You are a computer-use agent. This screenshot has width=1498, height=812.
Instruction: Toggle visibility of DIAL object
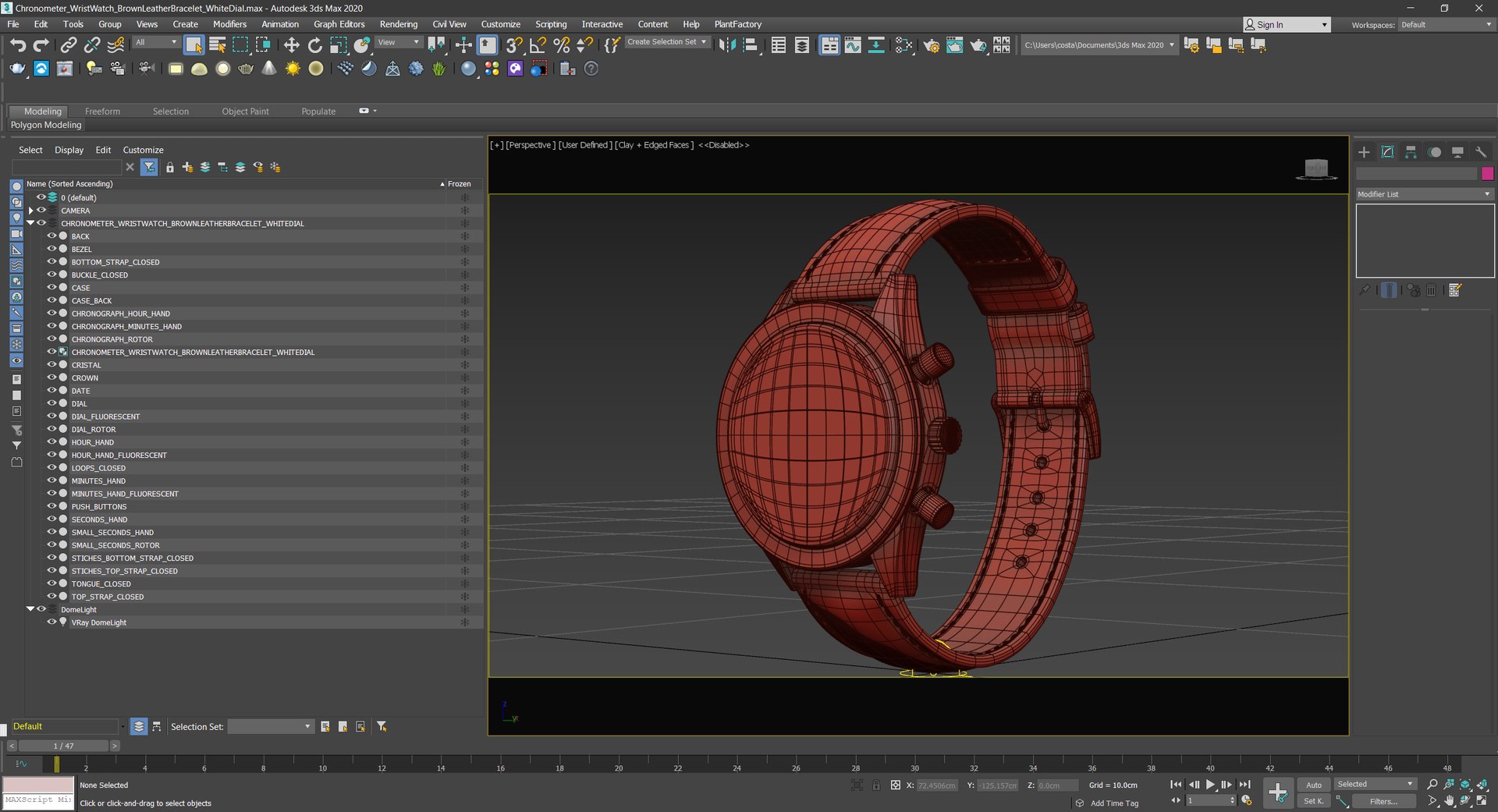click(51, 403)
